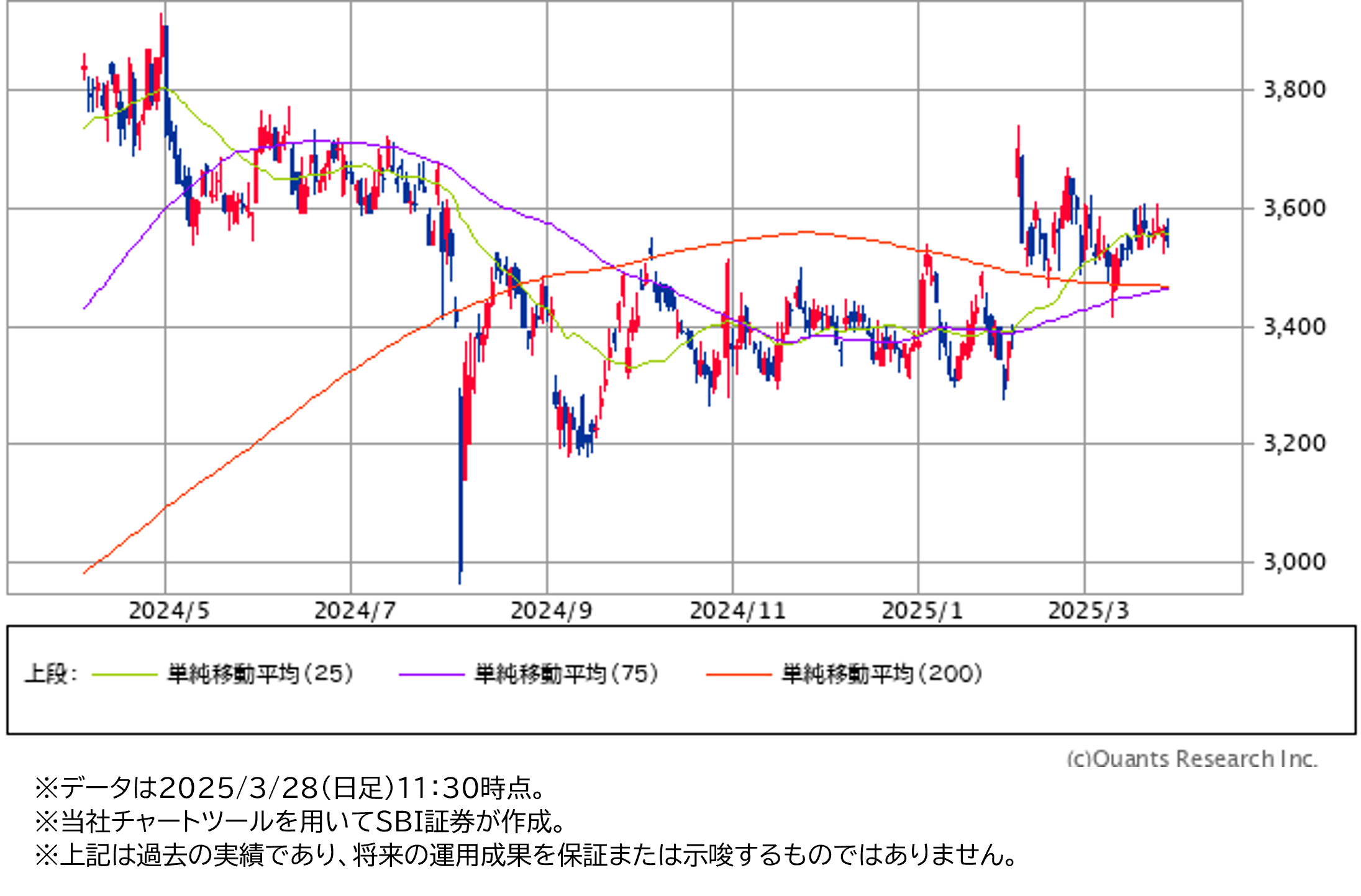The image size is (1361, 896).
Task: Click the 3,000 price axis label
Action: pos(1295,562)
